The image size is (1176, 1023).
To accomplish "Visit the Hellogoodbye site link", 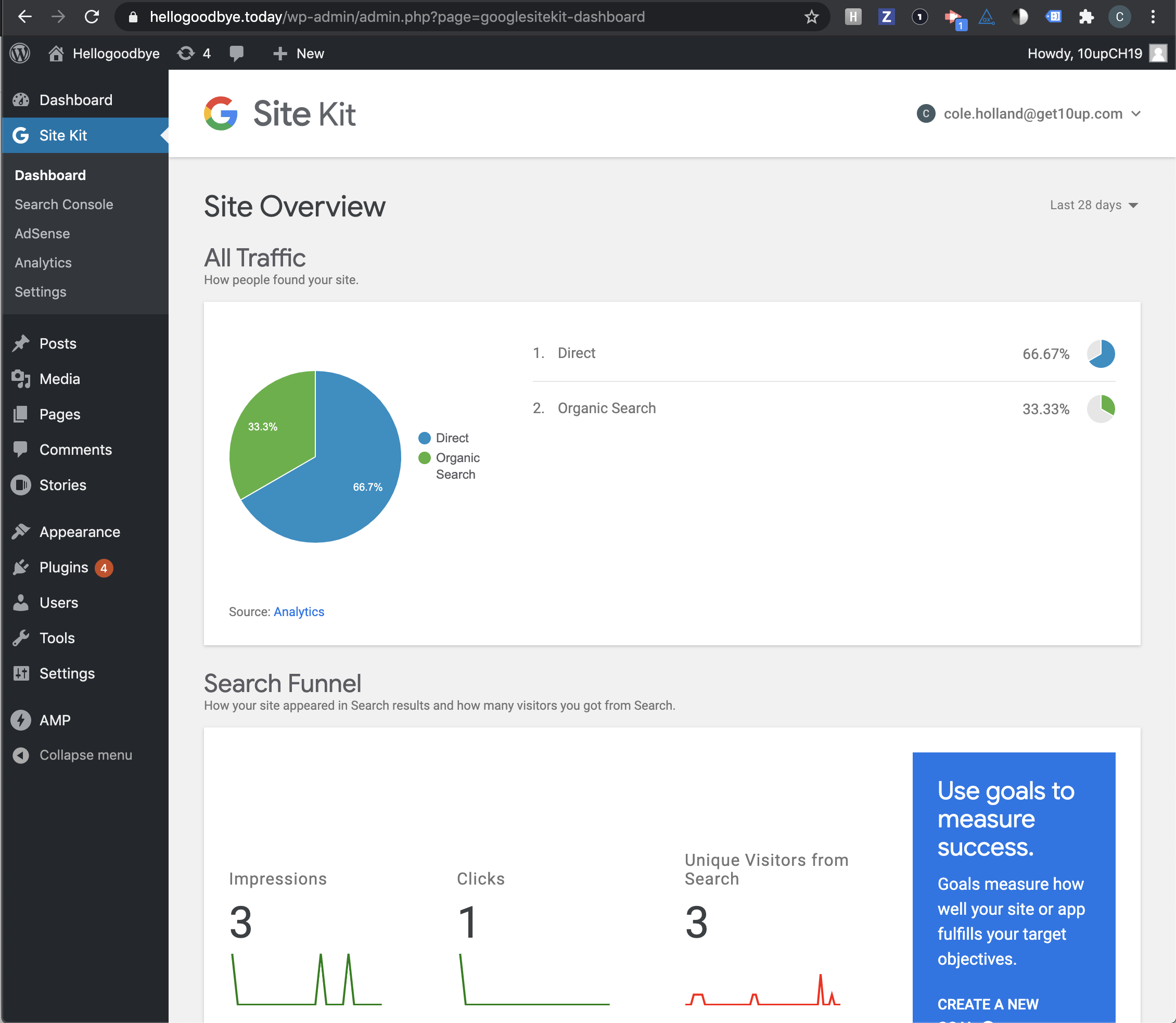I will click(116, 53).
